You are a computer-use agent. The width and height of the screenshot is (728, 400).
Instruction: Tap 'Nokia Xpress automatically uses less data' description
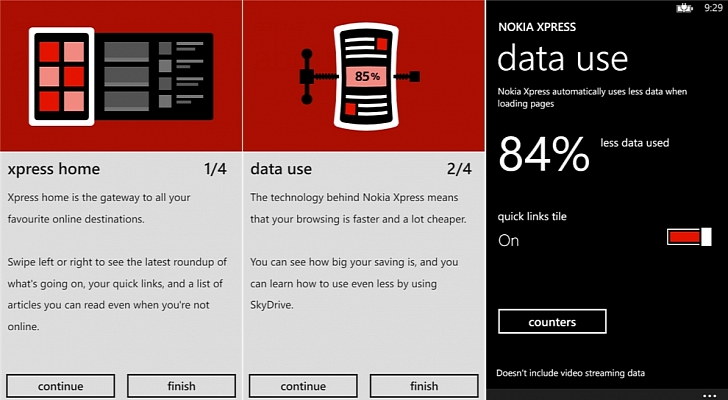pyautogui.click(x=592, y=97)
